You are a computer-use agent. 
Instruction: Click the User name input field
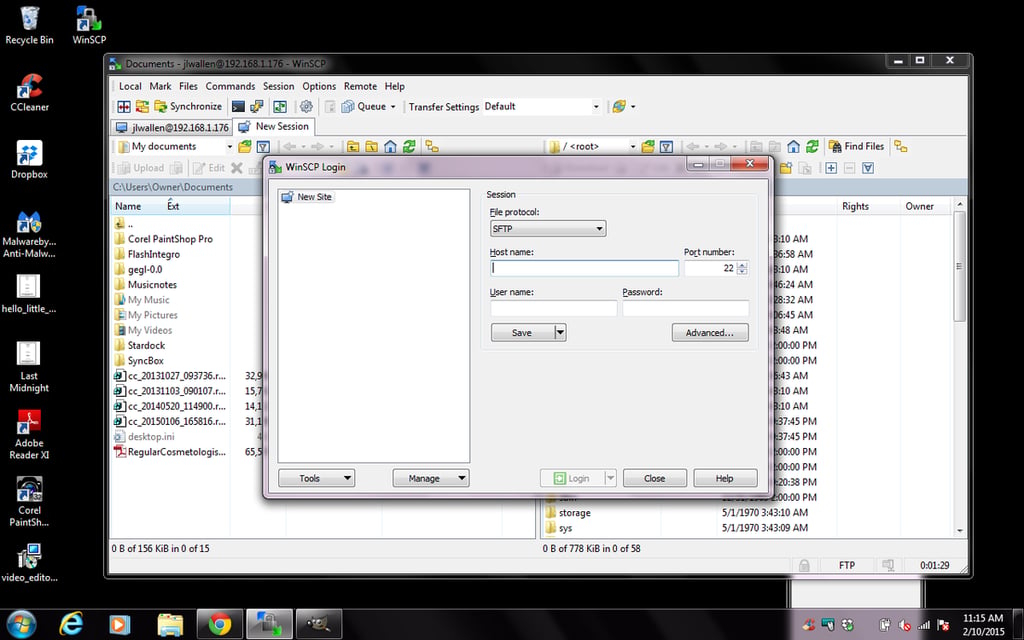tap(554, 308)
